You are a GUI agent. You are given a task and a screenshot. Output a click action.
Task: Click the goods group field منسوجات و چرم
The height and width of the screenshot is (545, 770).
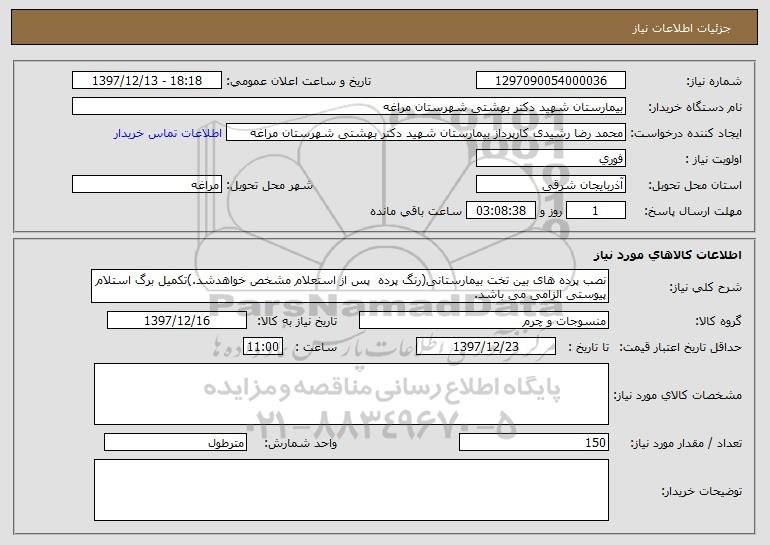pyautogui.click(x=484, y=320)
